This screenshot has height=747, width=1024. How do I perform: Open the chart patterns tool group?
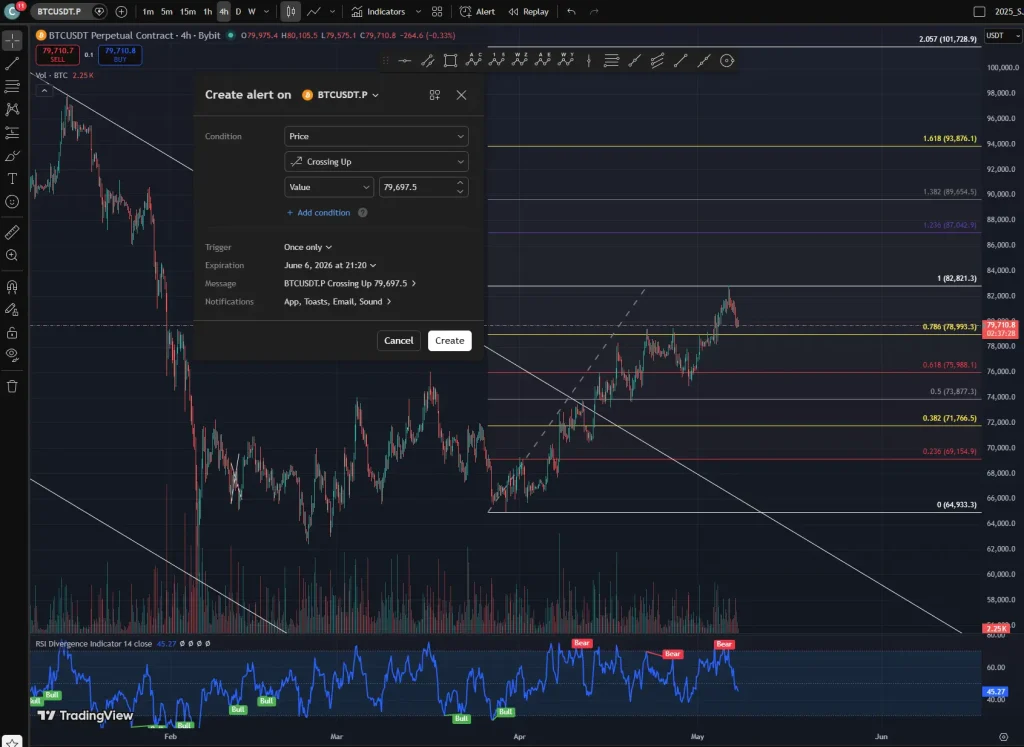[x=12, y=109]
